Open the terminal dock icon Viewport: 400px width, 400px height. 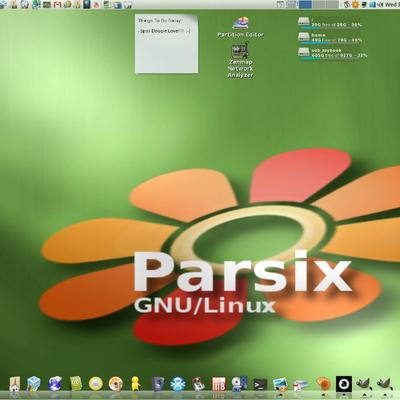click(260, 384)
